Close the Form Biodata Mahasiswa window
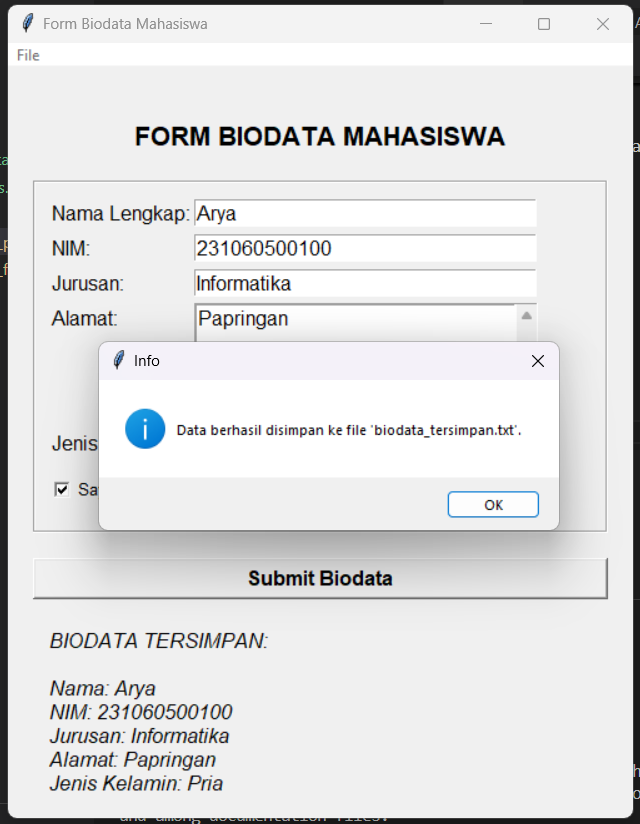The image size is (640, 824). 603,23
